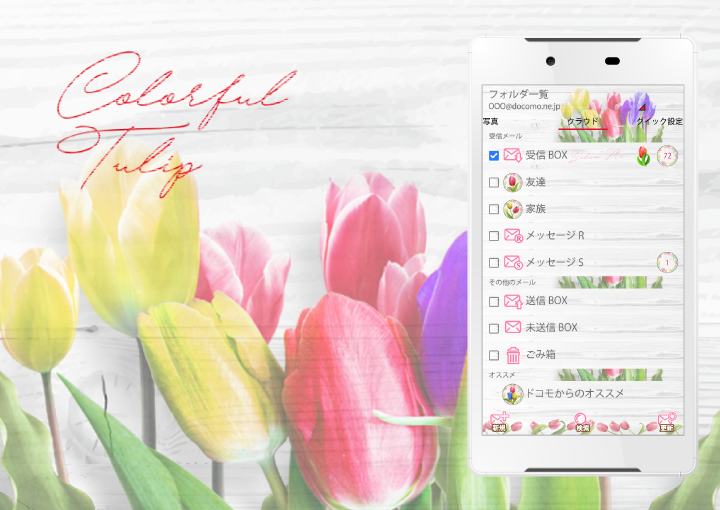Open the ごみ箱 trash can icon
Viewport: 720px width, 510px height.
tap(513, 354)
